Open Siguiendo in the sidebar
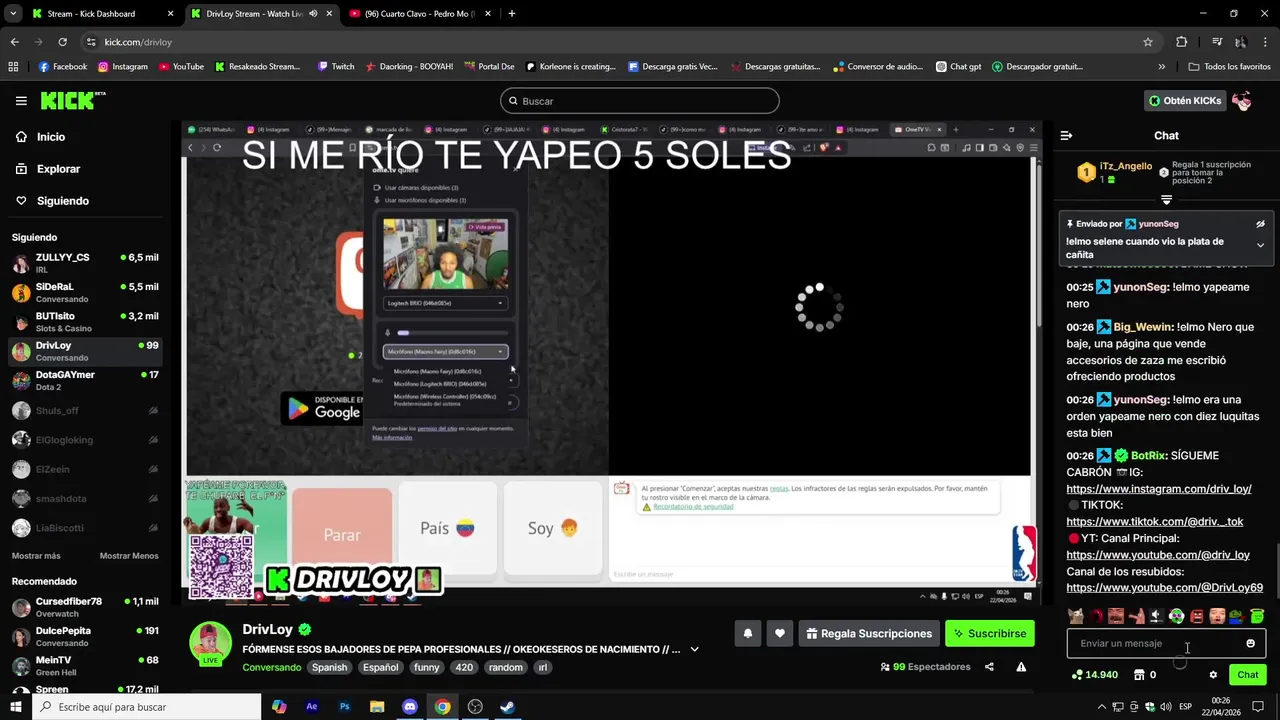The image size is (1280, 720). [x=62, y=201]
